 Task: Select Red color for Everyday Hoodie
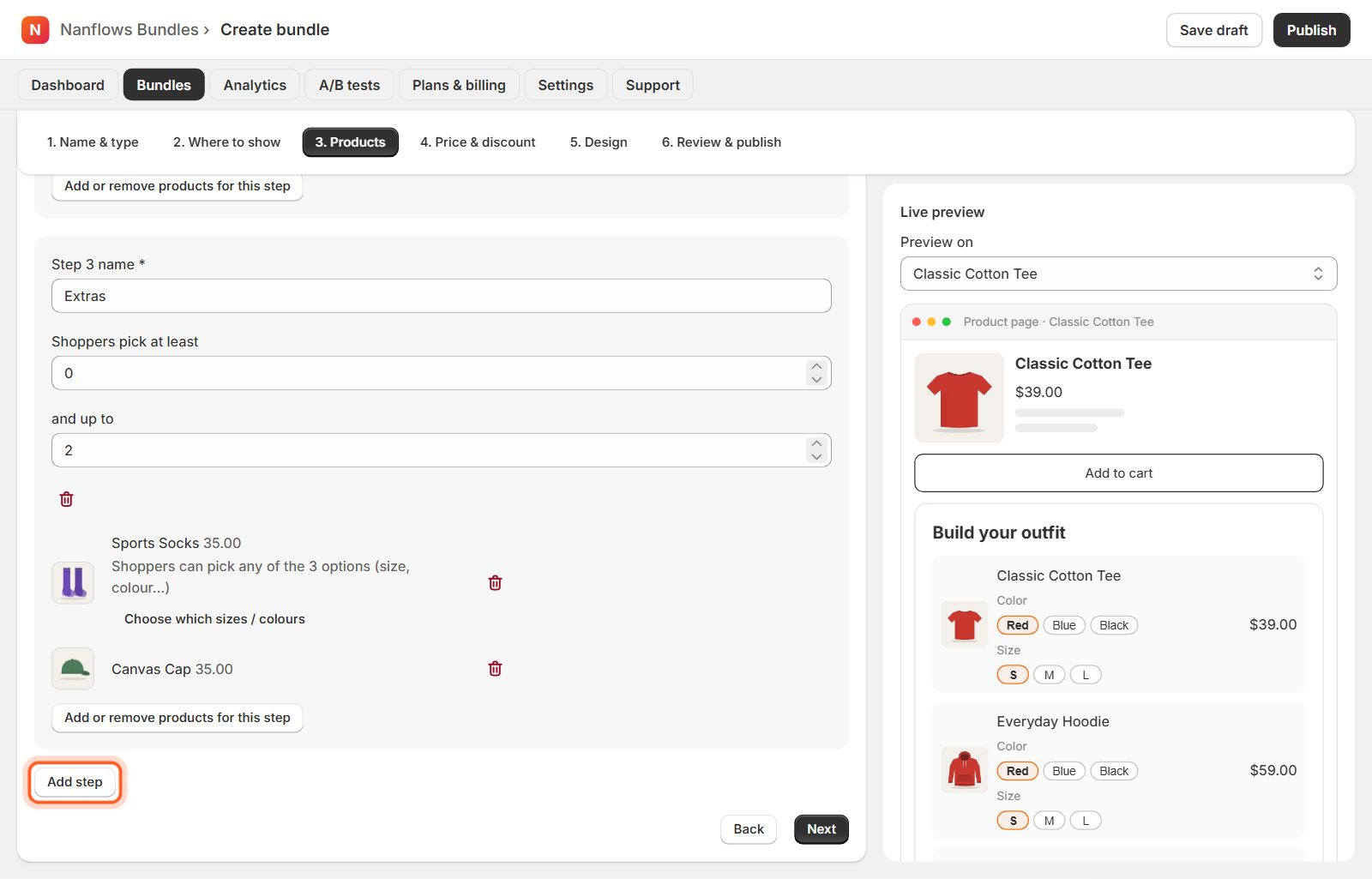(1018, 771)
